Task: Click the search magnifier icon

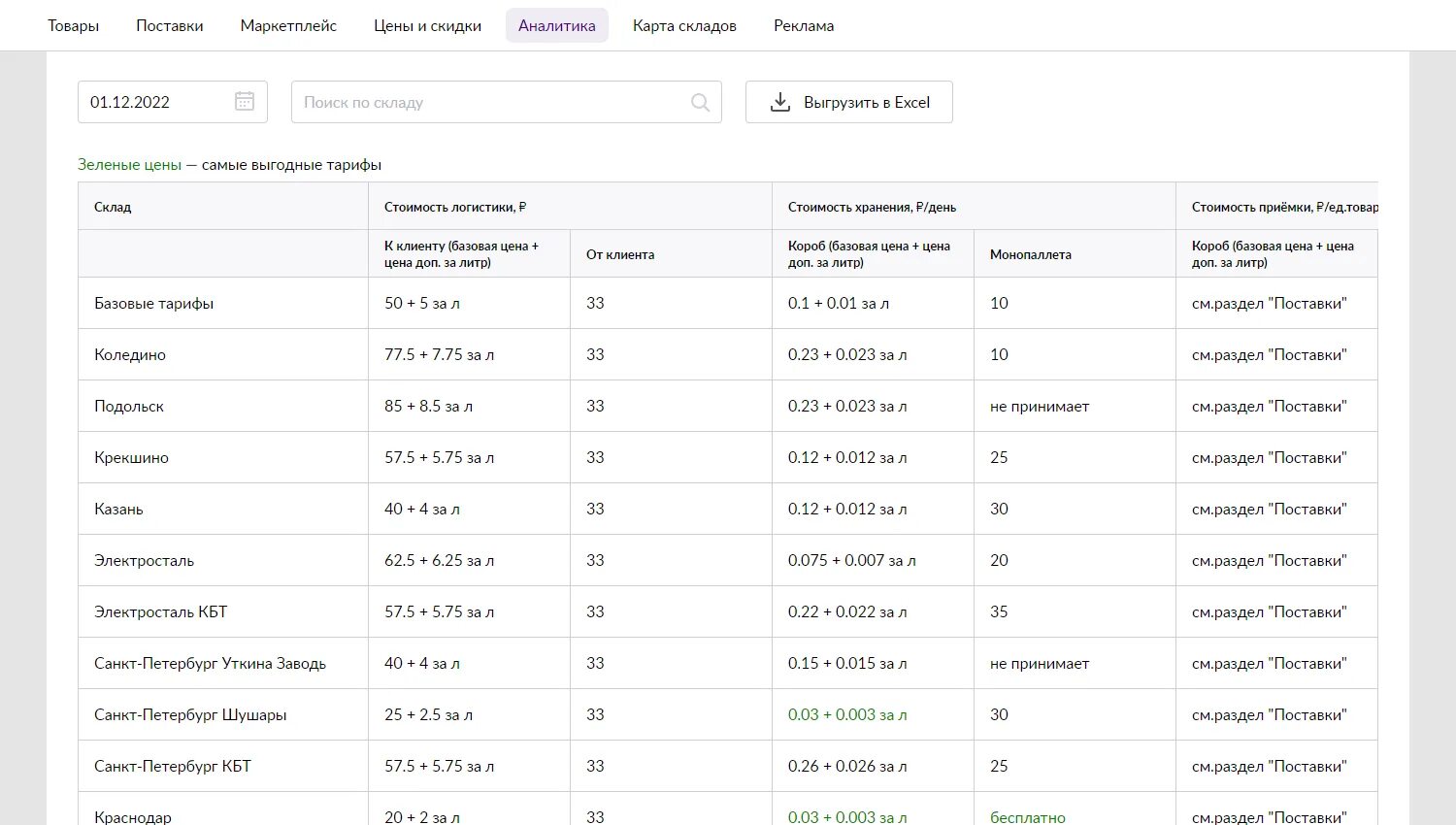Action: coord(700,102)
